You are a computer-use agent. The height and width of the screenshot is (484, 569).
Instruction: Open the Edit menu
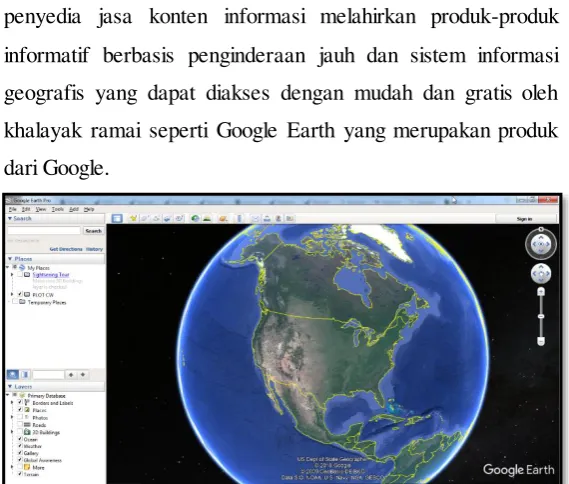click(26, 209)
